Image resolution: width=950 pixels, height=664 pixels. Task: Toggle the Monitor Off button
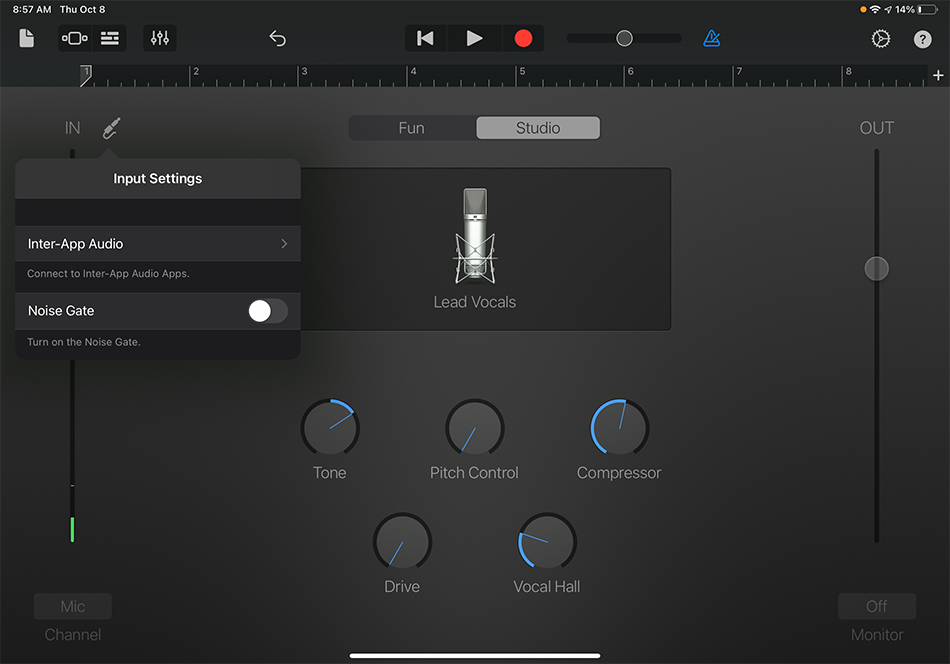(x=876, y=606)
